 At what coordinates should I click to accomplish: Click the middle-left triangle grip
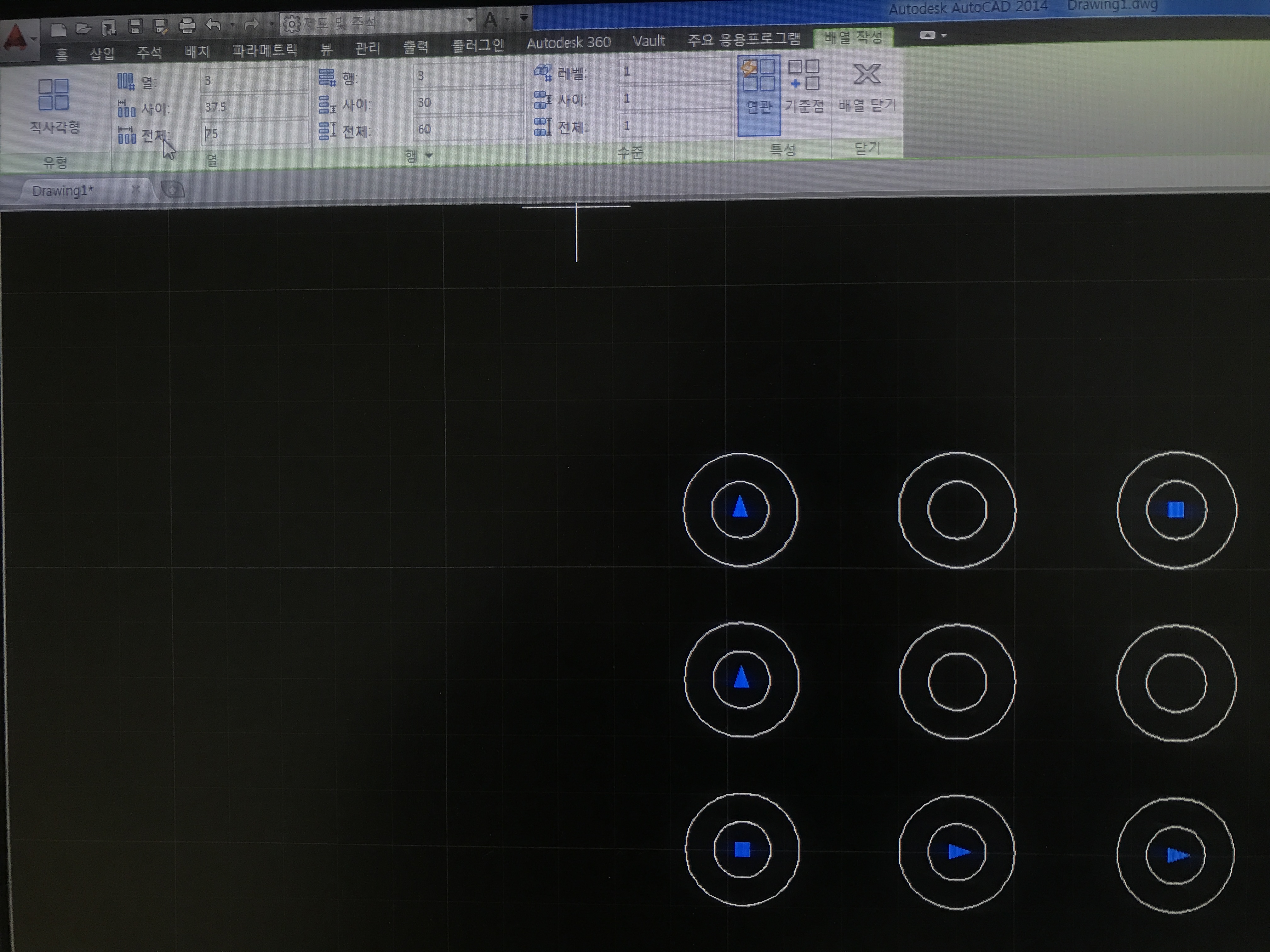click(x=742, y=677)
